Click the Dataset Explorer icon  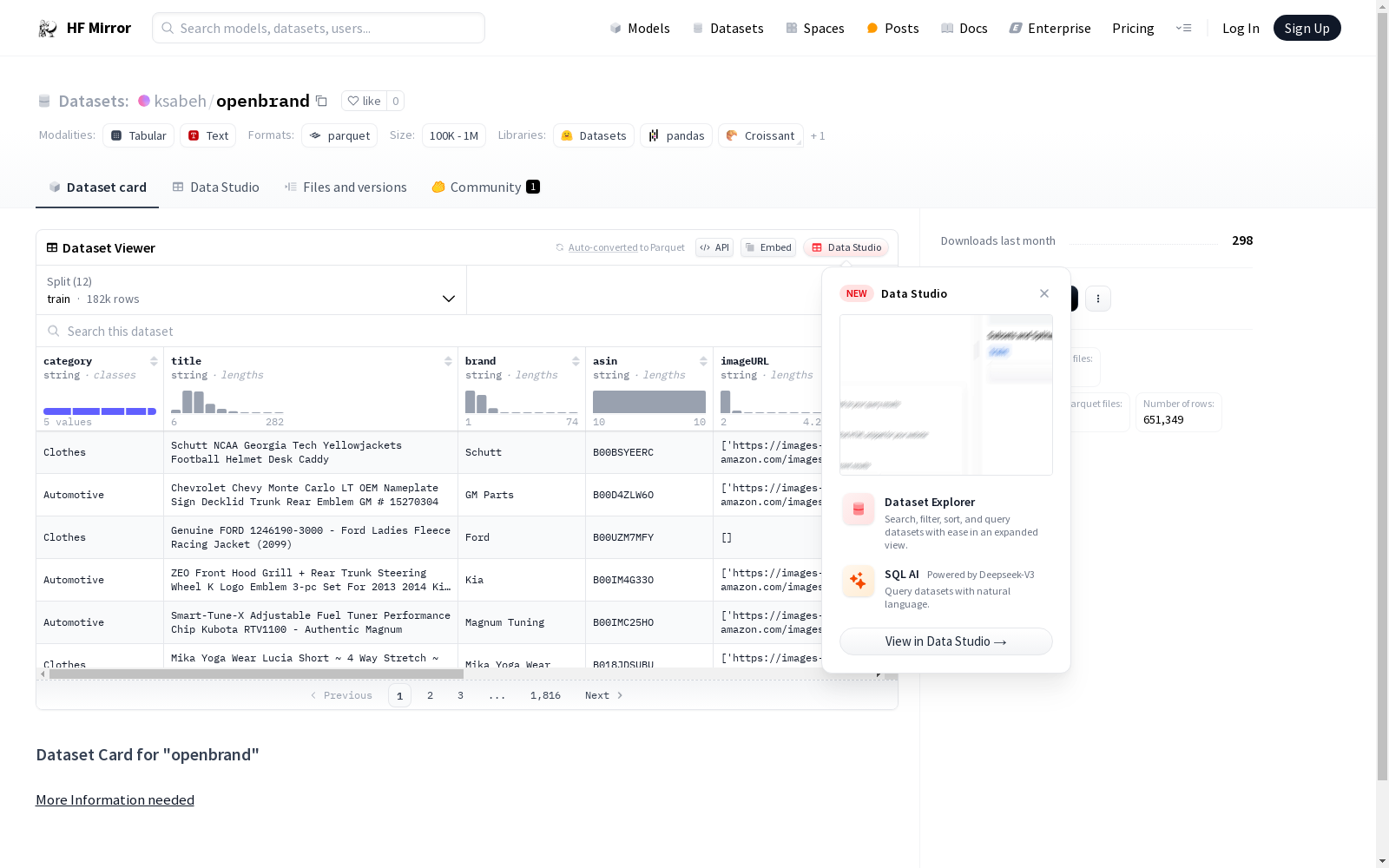point(859,510)
